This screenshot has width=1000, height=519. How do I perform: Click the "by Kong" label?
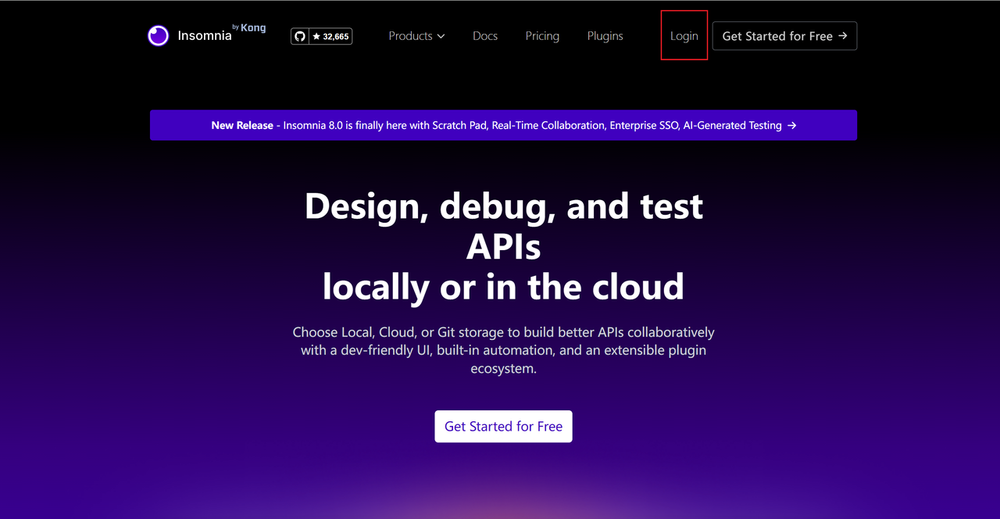tap(249, 28)
